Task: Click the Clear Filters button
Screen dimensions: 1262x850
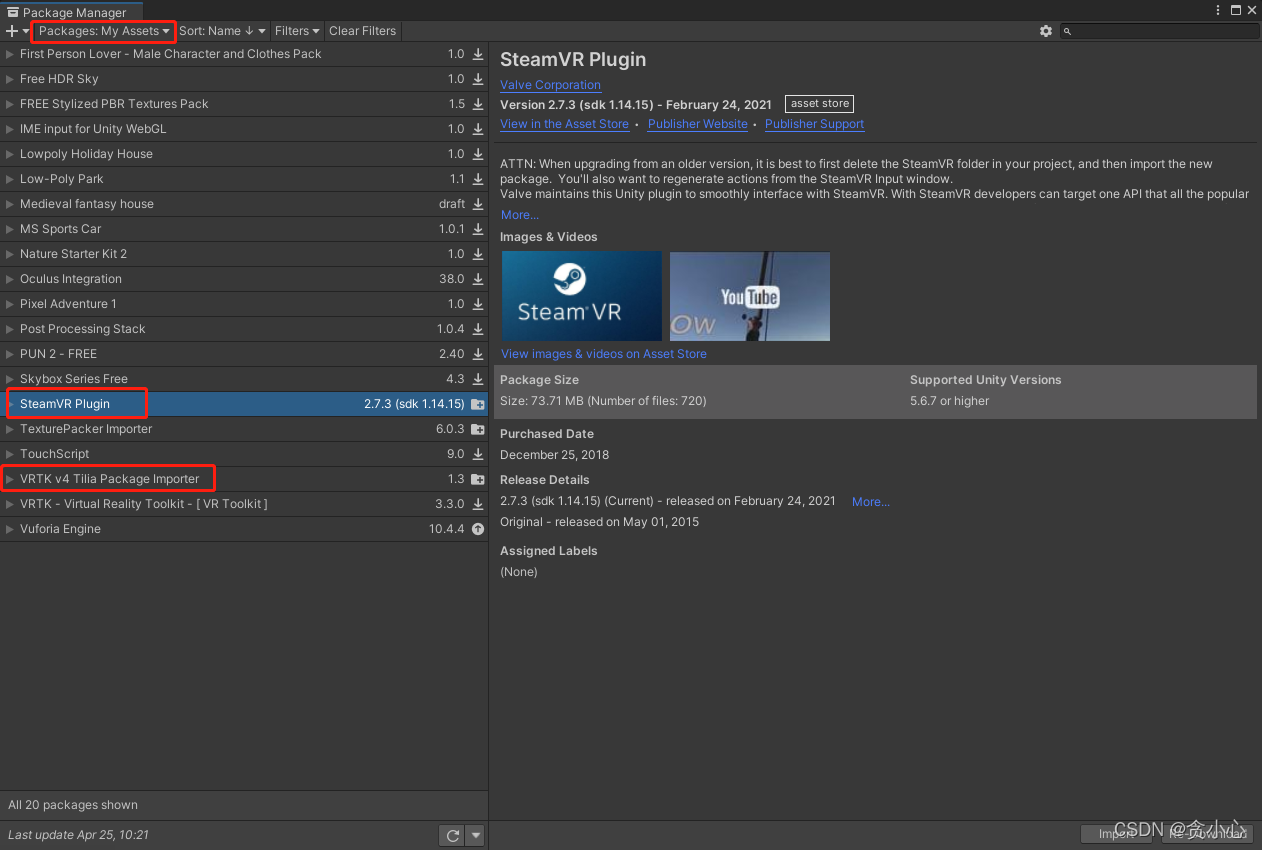Action: point(363,31)
